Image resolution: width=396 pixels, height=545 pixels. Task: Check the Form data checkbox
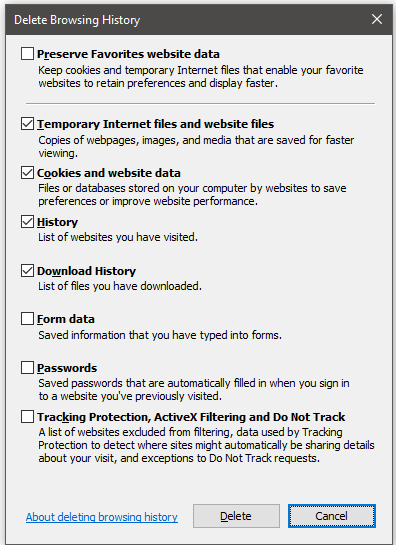[x=27, y=319]
